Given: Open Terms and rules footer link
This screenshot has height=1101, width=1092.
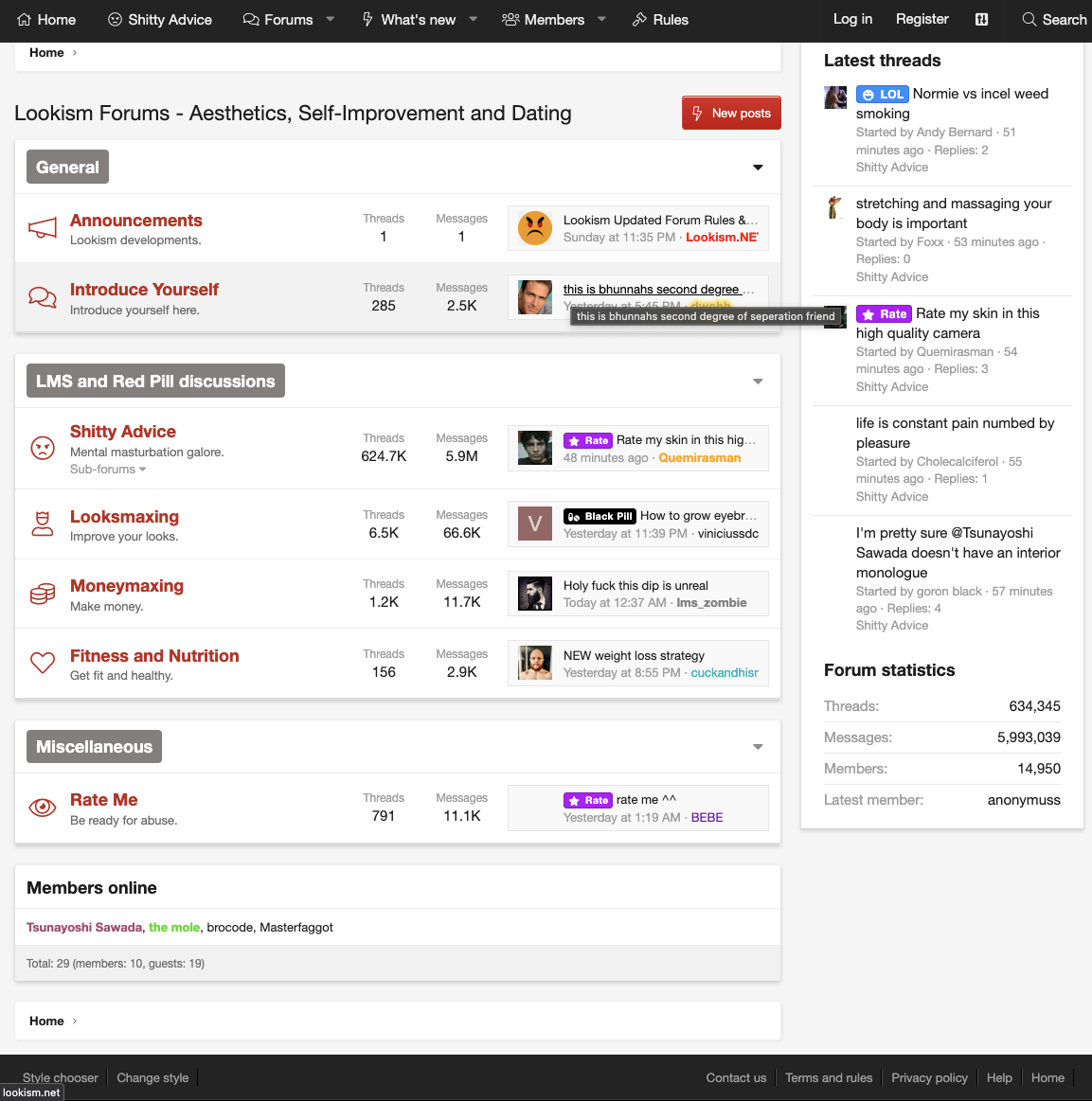Looking at the screenshot, I should 829,1078.
